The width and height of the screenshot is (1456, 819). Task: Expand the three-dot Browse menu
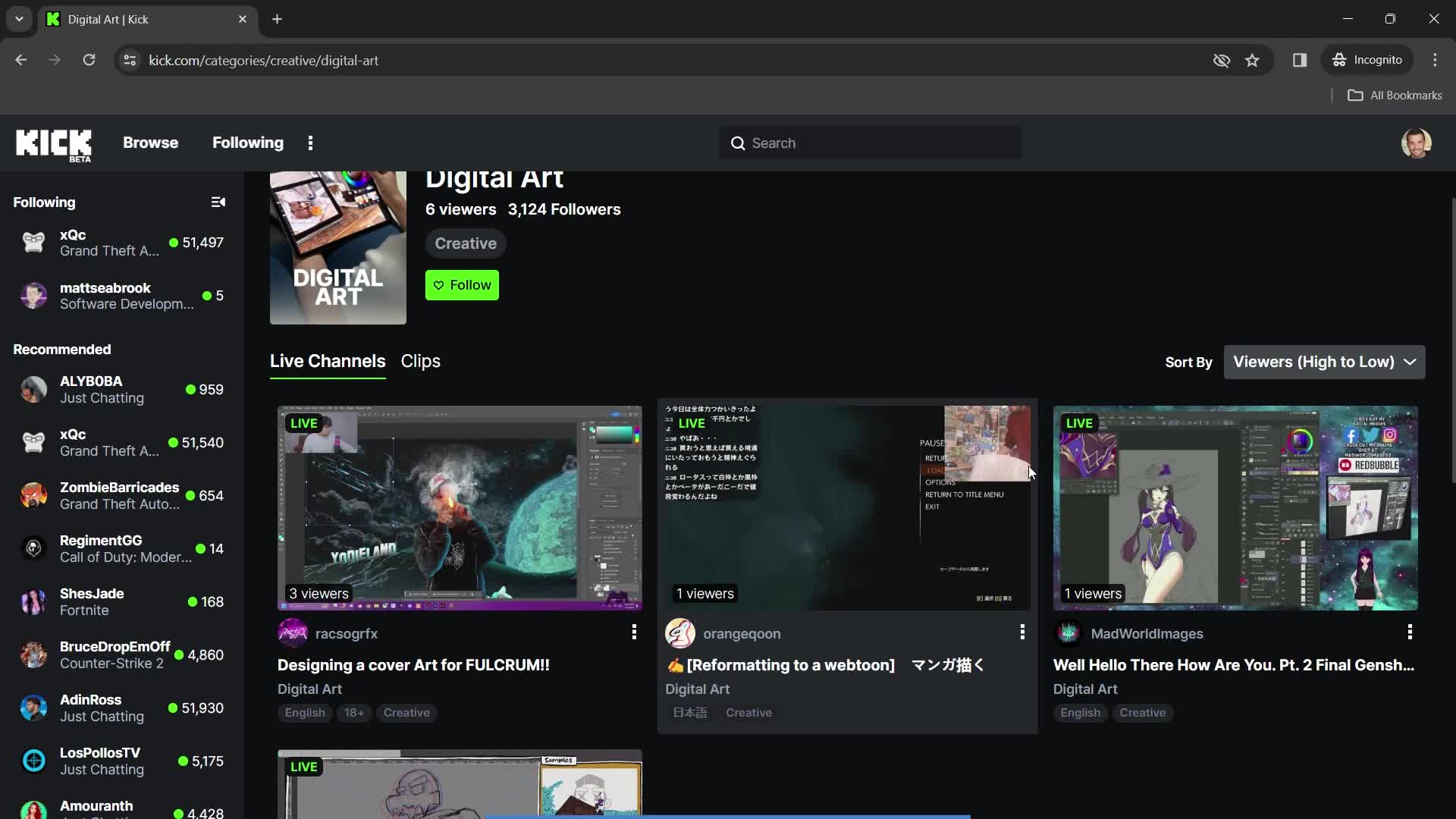point(310,143)
